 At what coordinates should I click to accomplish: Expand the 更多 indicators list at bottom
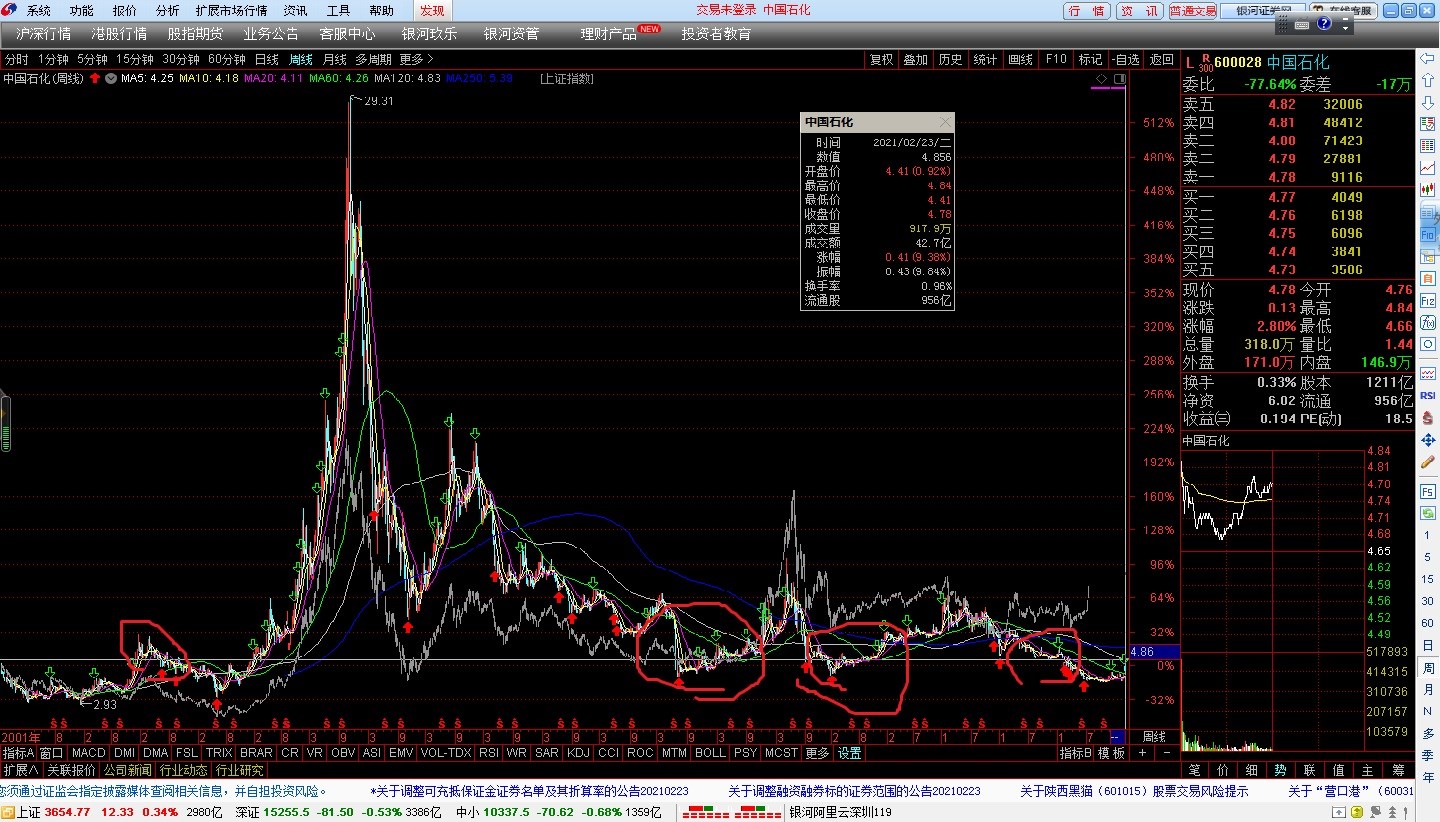pyautogui.click(x=817, y=753)
